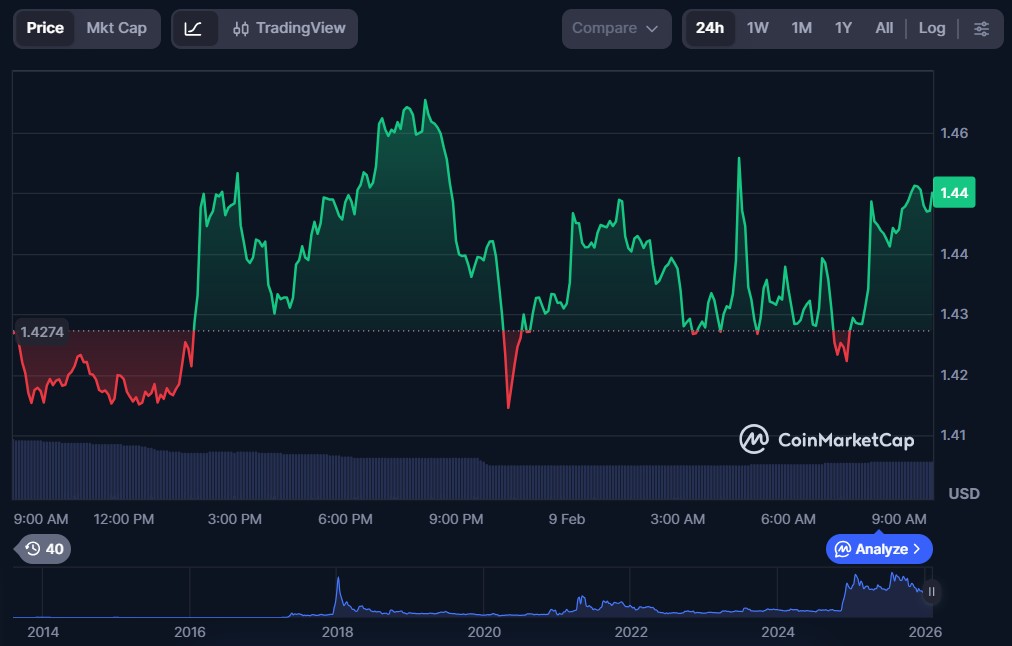The width and height of the screenshot is (1012, 646).
Task: Choose the 1M time range
Action: click(801, 29)
